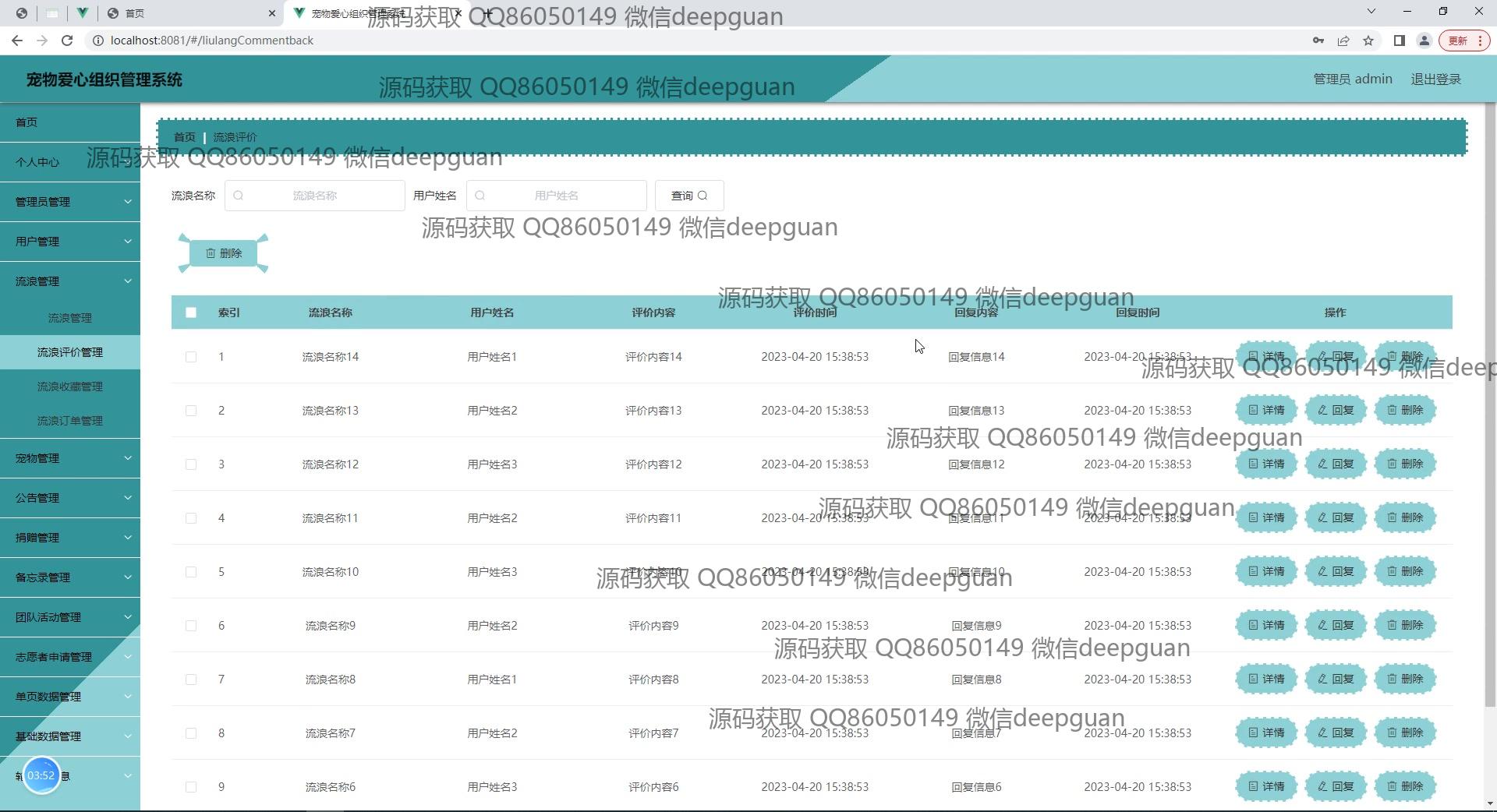Viewport: 1497px width, 812px height.
Task: Expand the 备忘录管理 sidebar menu
Action: [x=70, y=577]
